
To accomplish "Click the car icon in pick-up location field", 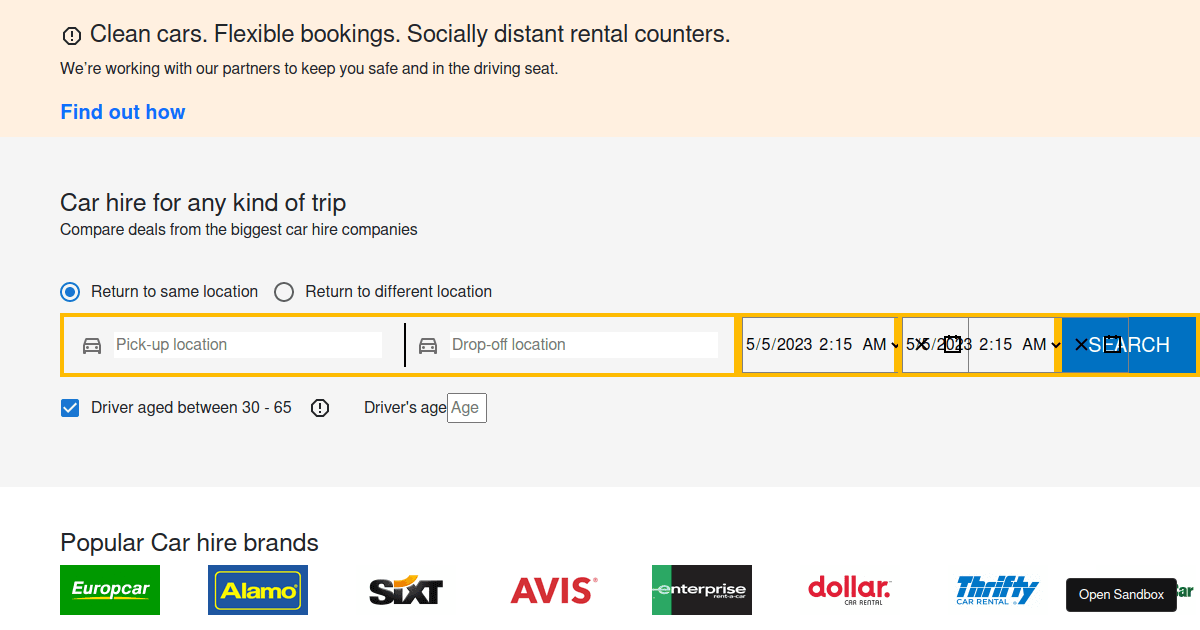I will click(x=91, y=345).
